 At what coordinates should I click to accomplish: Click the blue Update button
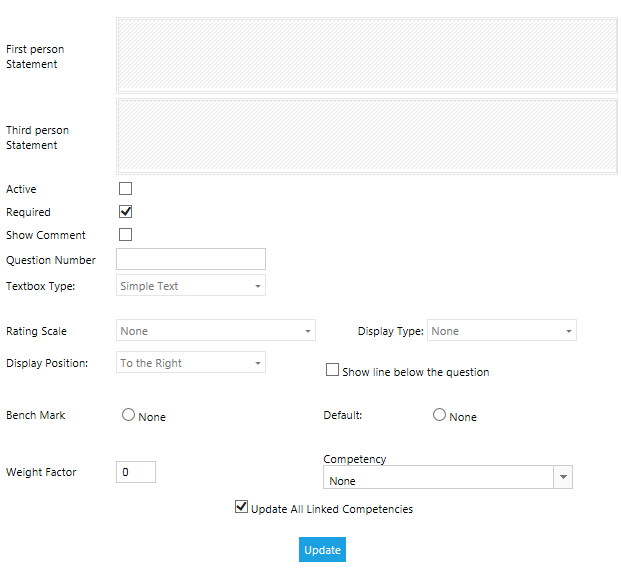coord(322,550)
